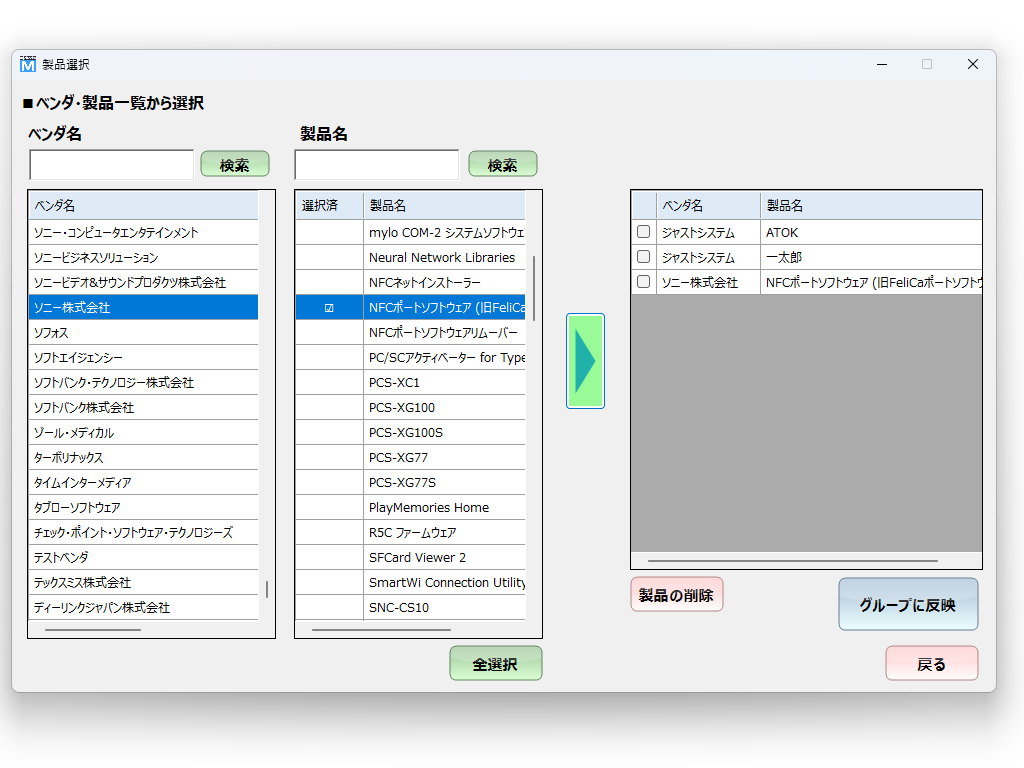Check the checkbox for 一太郎 in the right table
Image resolution: width=1024 pixels, height=768 pixels.
pos(643,257)
